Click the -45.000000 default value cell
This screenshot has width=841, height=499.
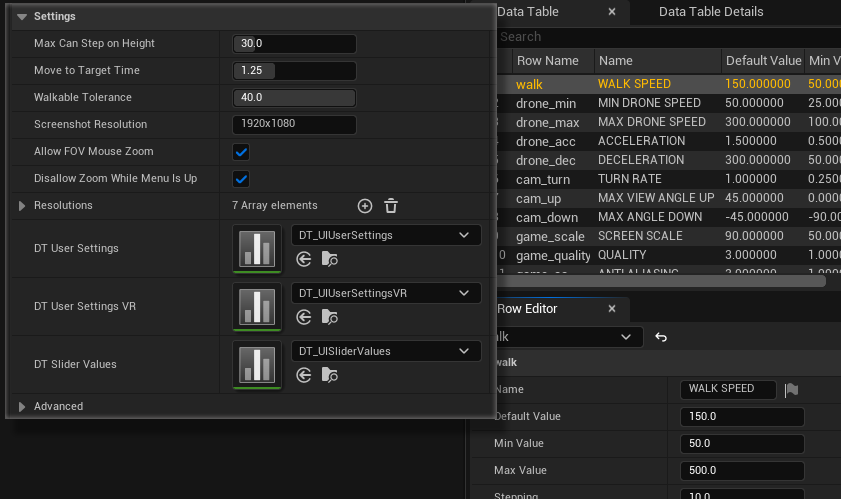point(757,217)
